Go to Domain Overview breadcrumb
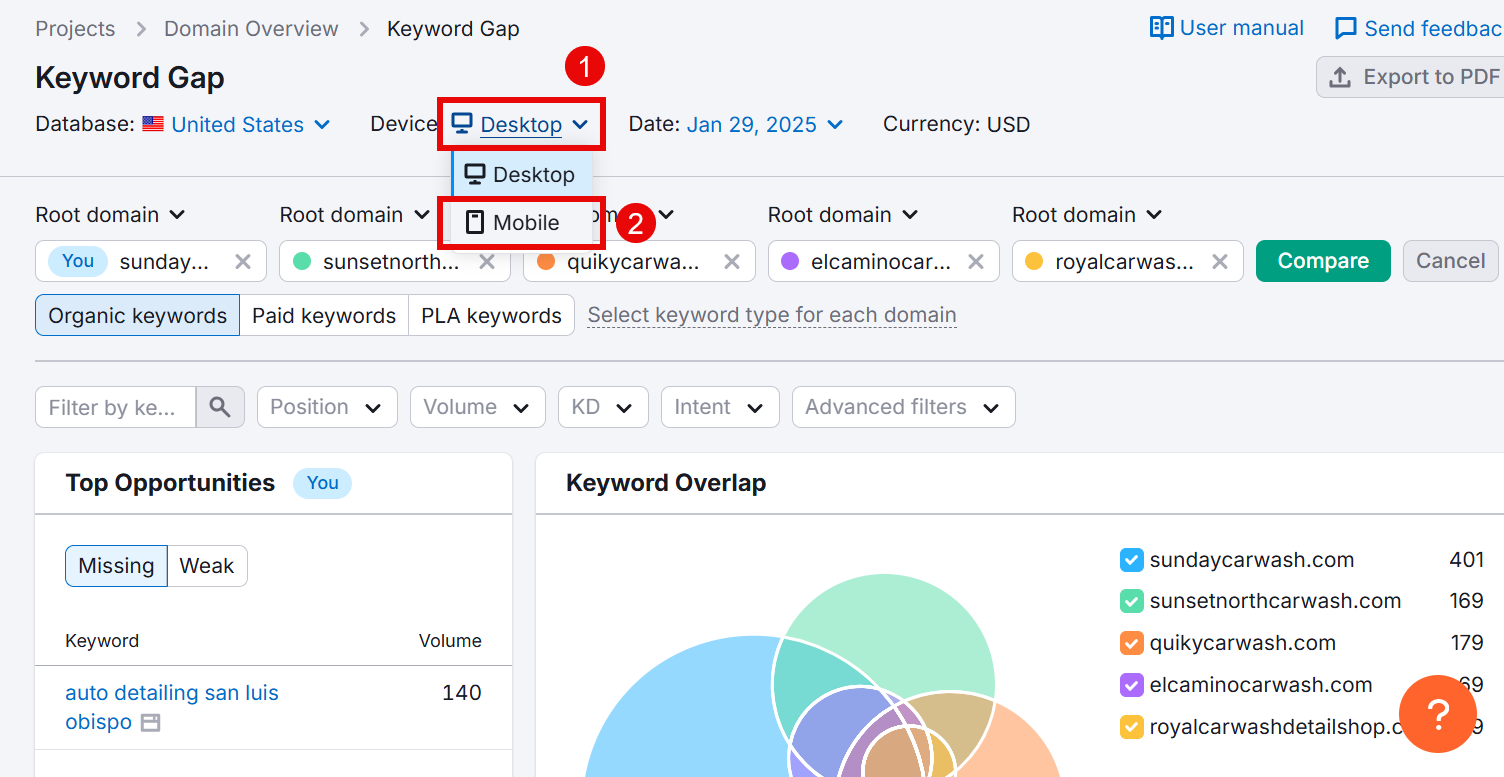Screen dimensions: 1504x777 pos(251,29)
